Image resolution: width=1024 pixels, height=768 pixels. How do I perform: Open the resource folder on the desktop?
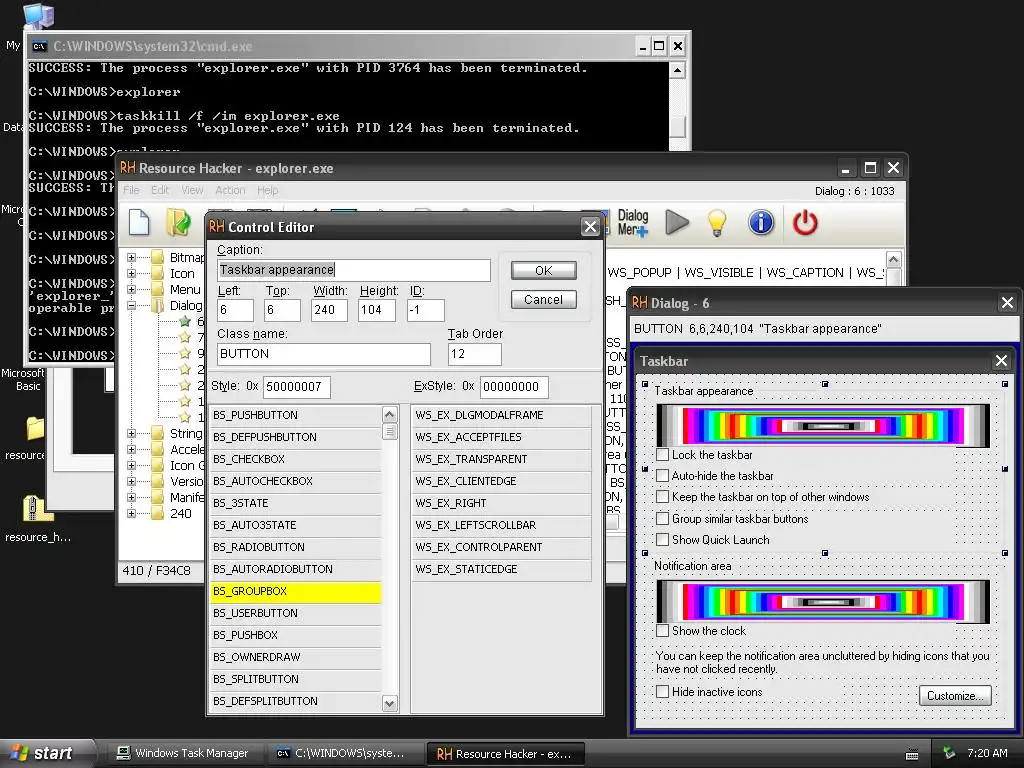point(35,429)
